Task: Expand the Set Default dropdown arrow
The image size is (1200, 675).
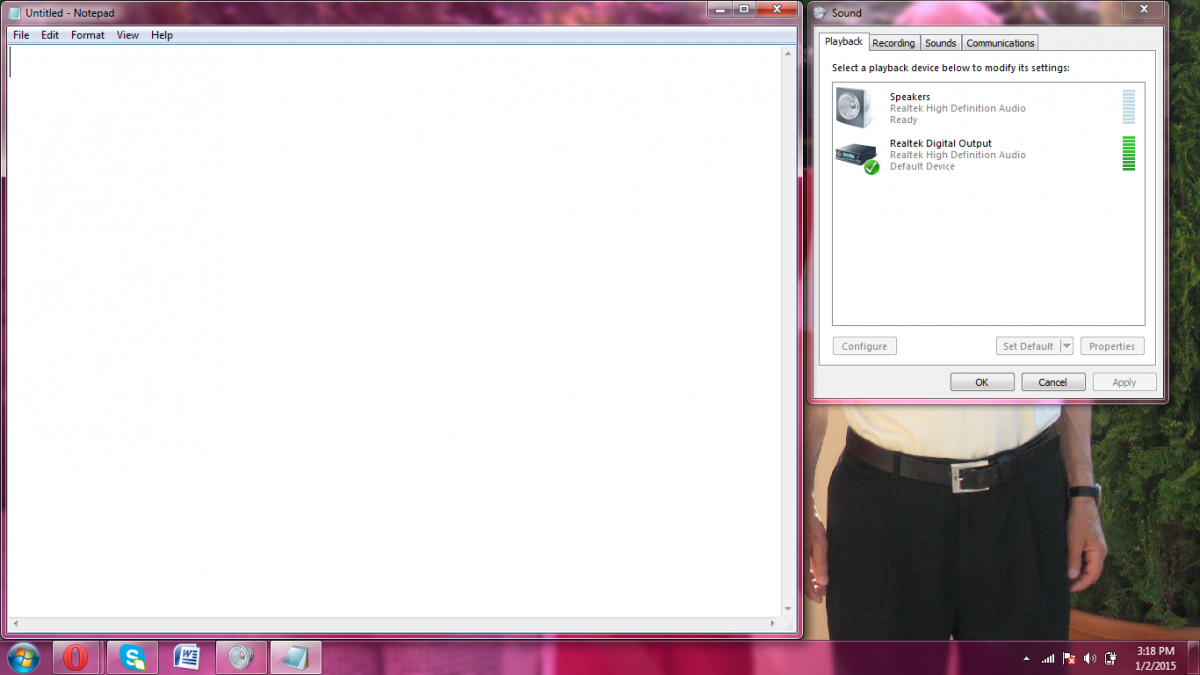Action: (x=1066, y=346)
